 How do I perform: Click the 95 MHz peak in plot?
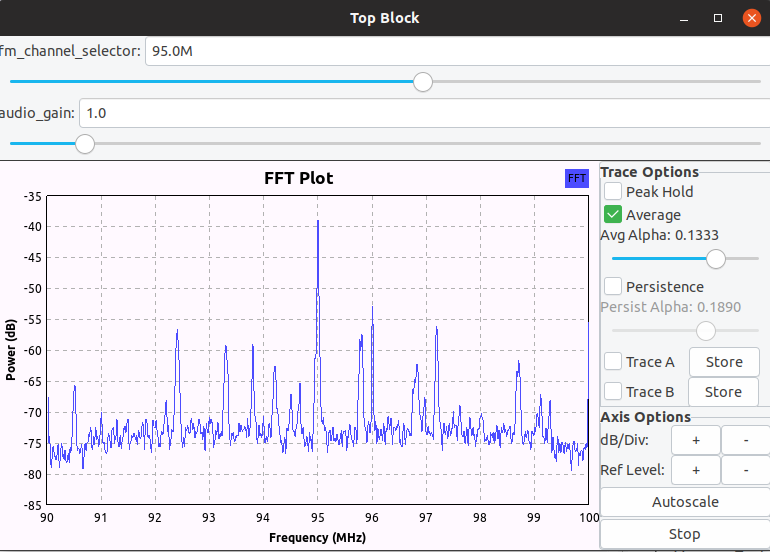point(318,224)
